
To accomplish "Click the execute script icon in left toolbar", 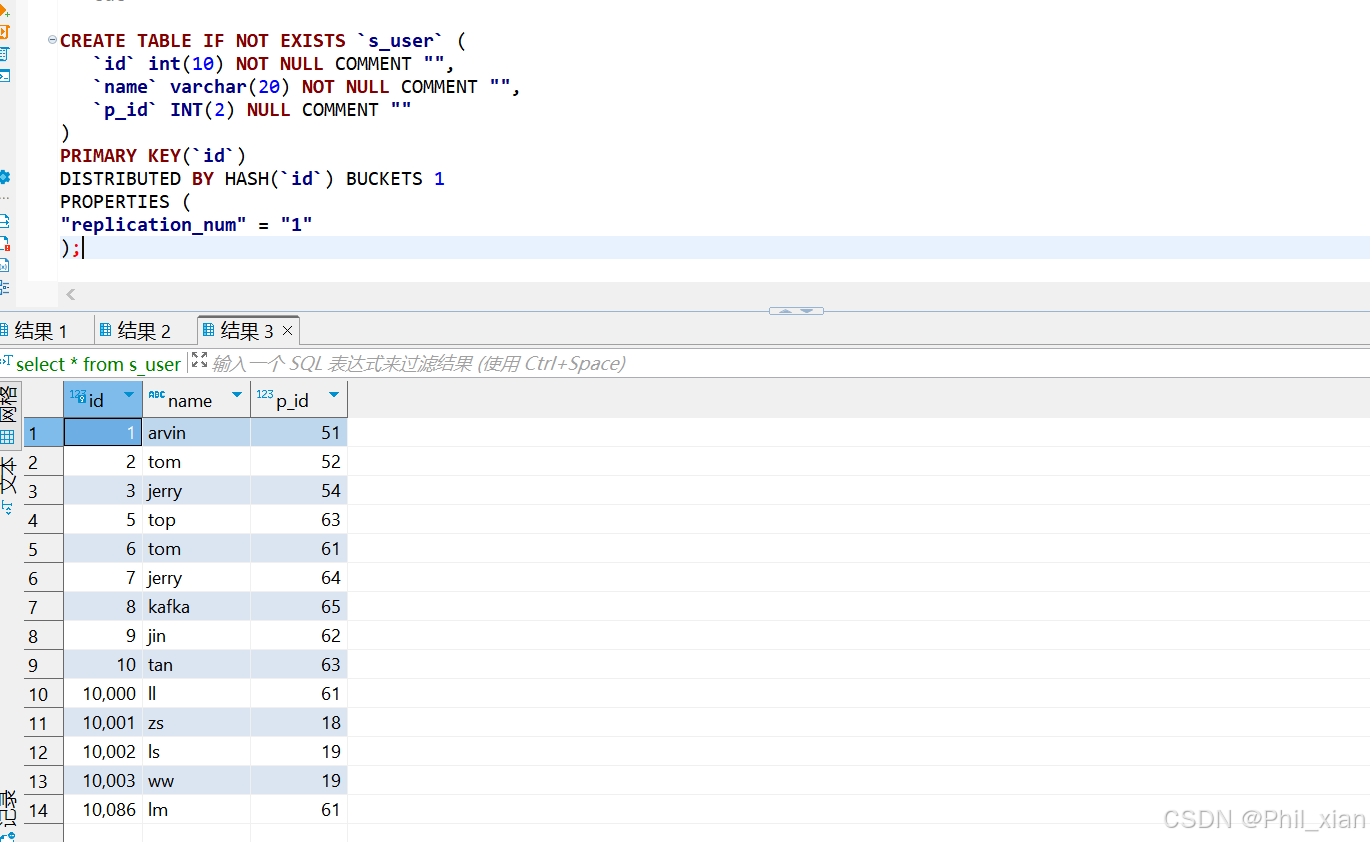I will (x=4, y=32).
